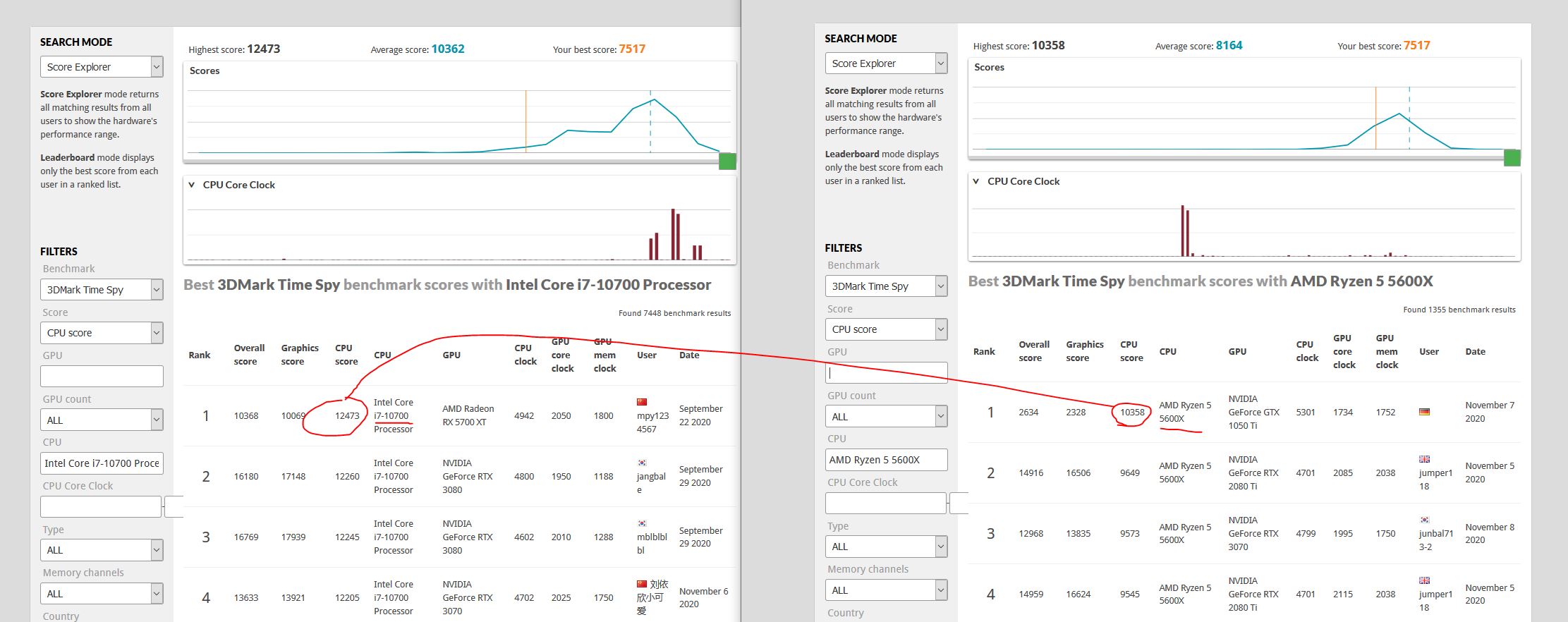This screenshot has width=1568, height=622.
Task: Sort by Graphics score column in left table
Action: click(300, 355)
